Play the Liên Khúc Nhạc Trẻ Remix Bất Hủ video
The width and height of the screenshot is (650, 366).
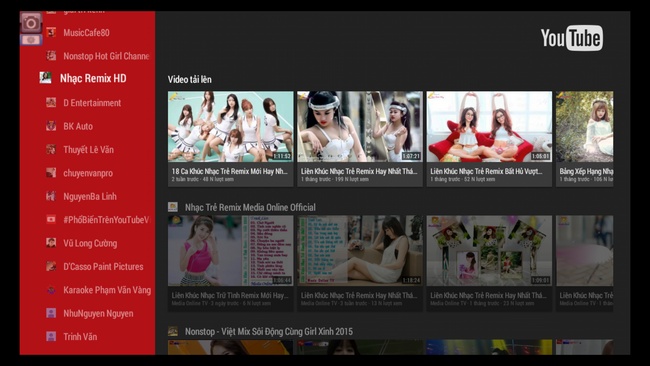[489, 139]
